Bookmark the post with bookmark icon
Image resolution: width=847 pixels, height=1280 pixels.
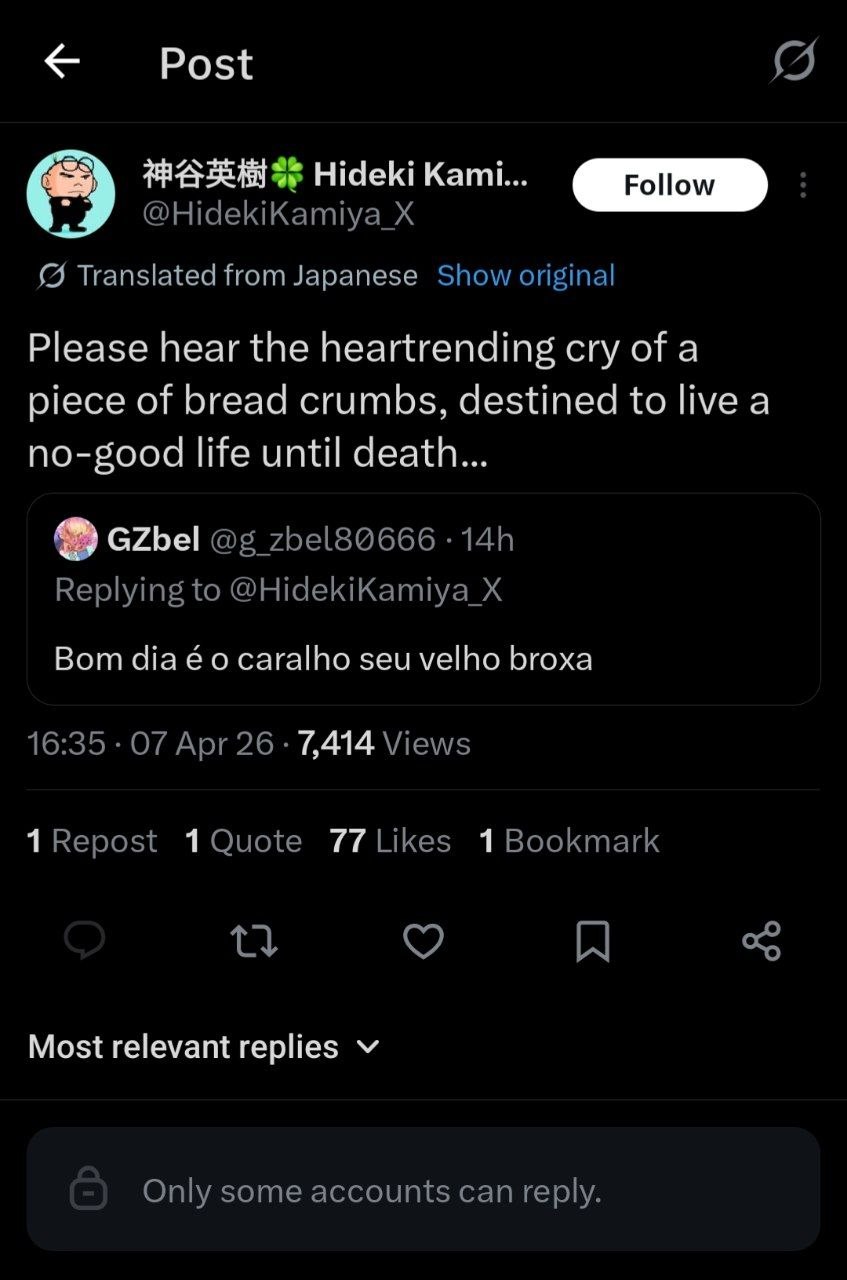(592, 941)
